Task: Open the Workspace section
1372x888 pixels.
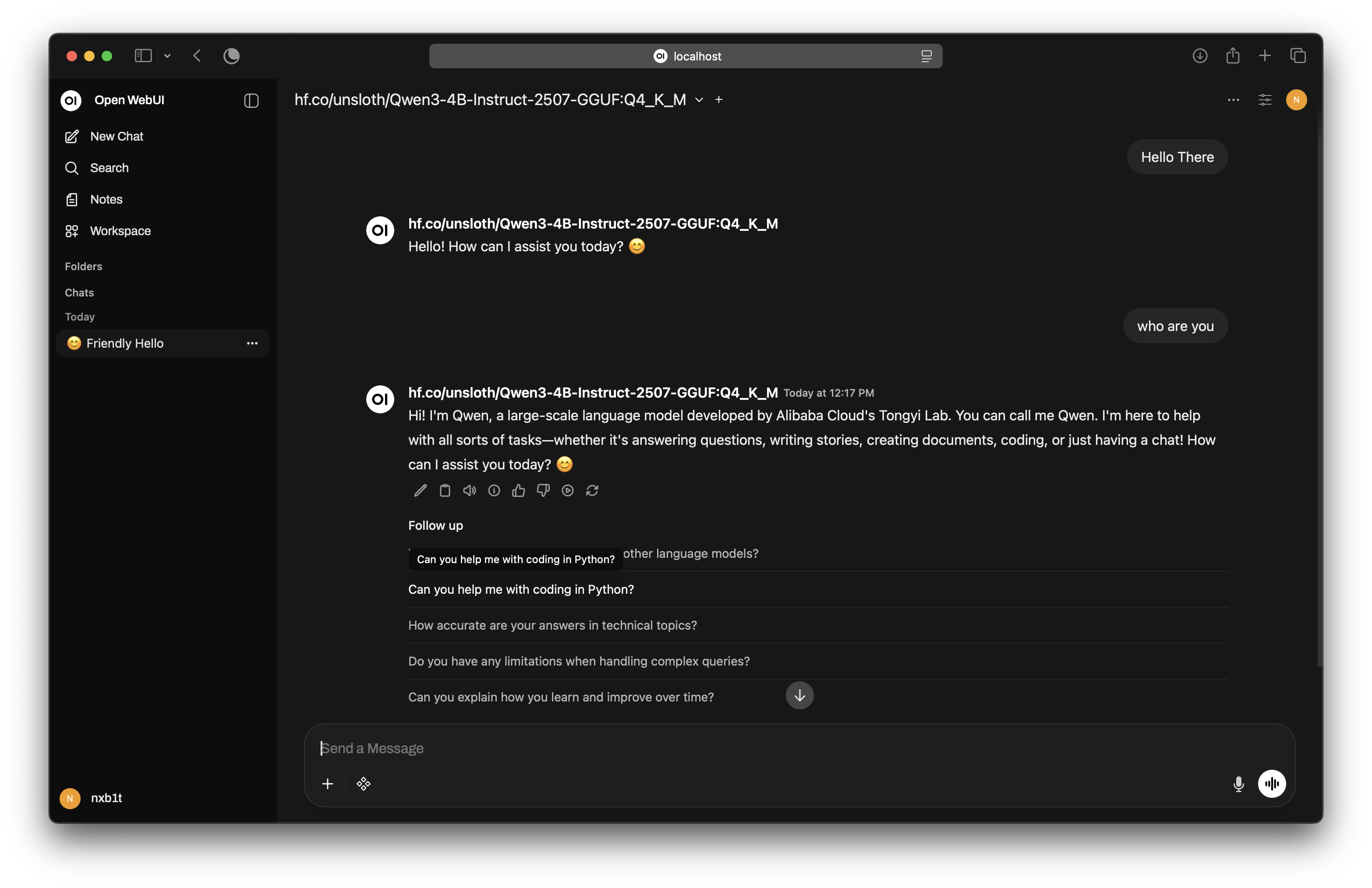Action: [119, 230]
